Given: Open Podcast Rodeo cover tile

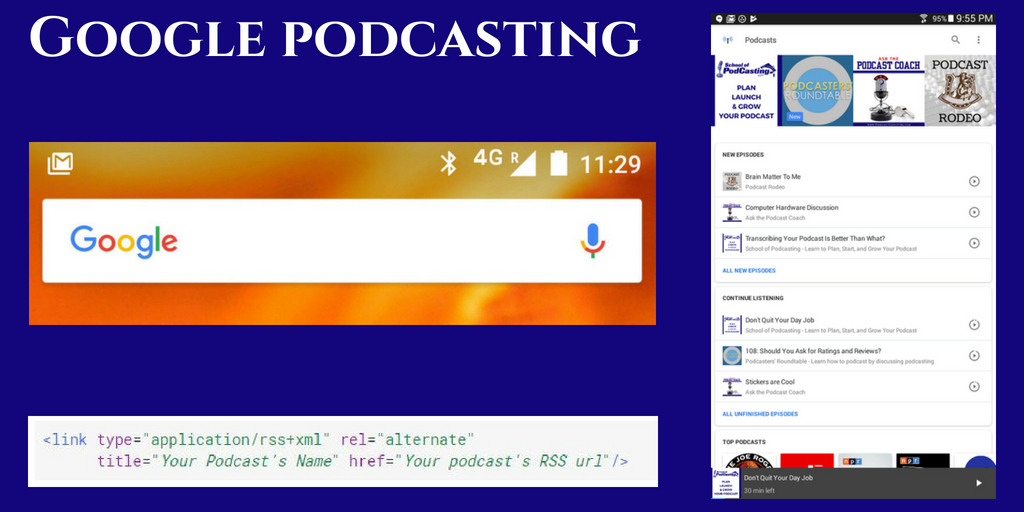Looking at the screenshot, I should [960, 91].
